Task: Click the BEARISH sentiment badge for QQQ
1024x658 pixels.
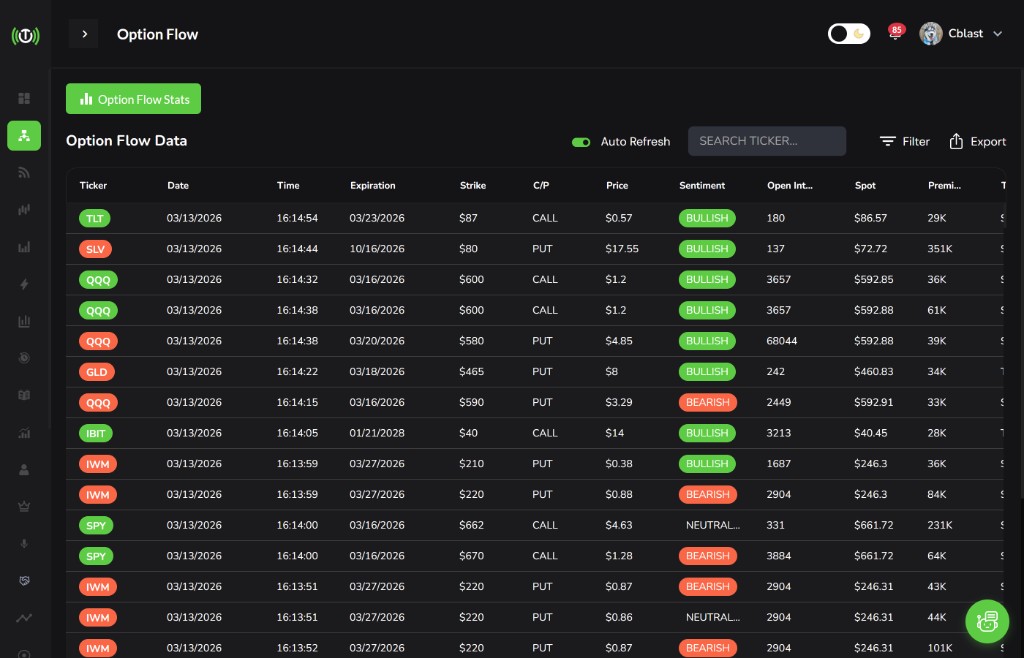Action: [x=707, y=402]
